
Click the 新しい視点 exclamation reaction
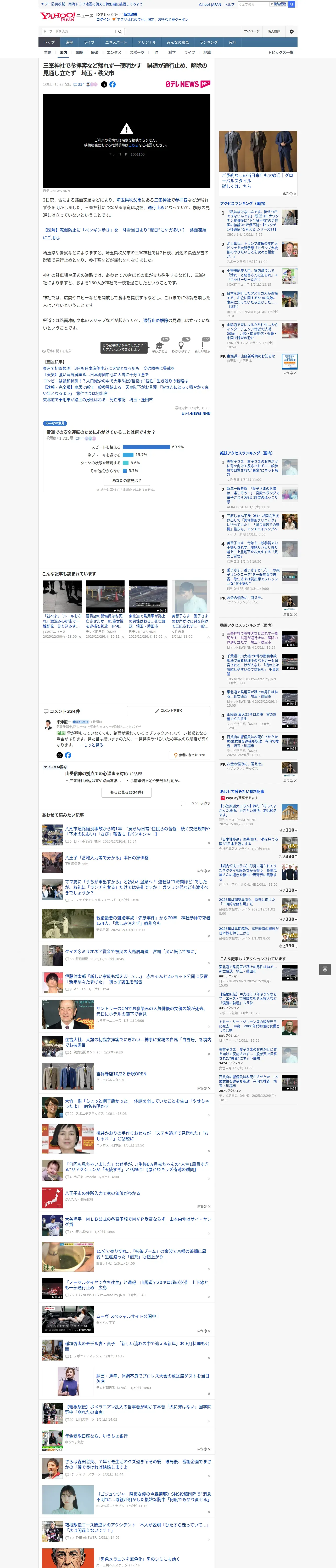[203, 345]
